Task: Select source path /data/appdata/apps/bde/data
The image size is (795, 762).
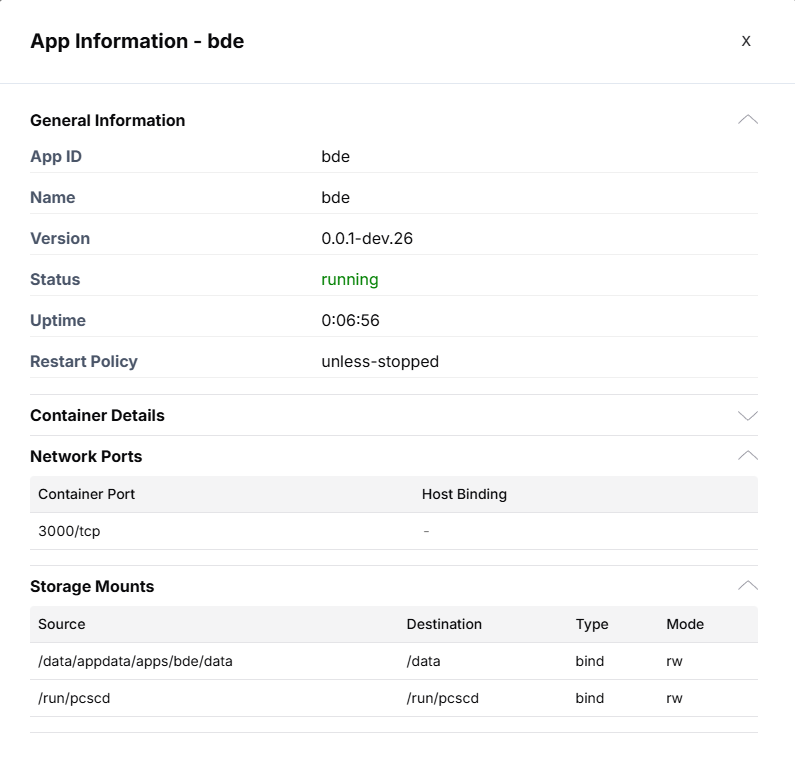Action: coord(135,662)
